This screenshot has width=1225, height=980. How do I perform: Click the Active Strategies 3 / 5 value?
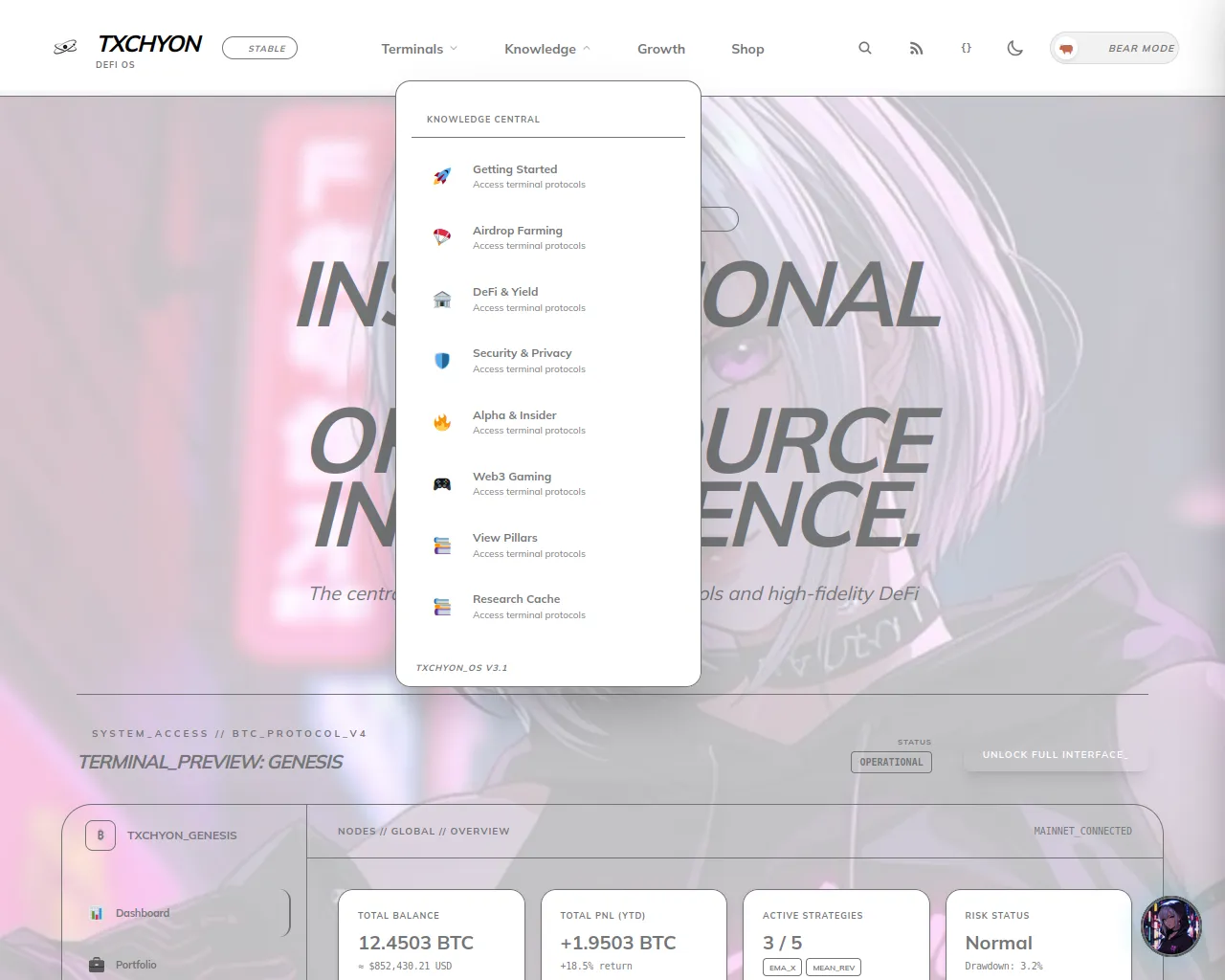pyautogui.click(x=783, y=943)
